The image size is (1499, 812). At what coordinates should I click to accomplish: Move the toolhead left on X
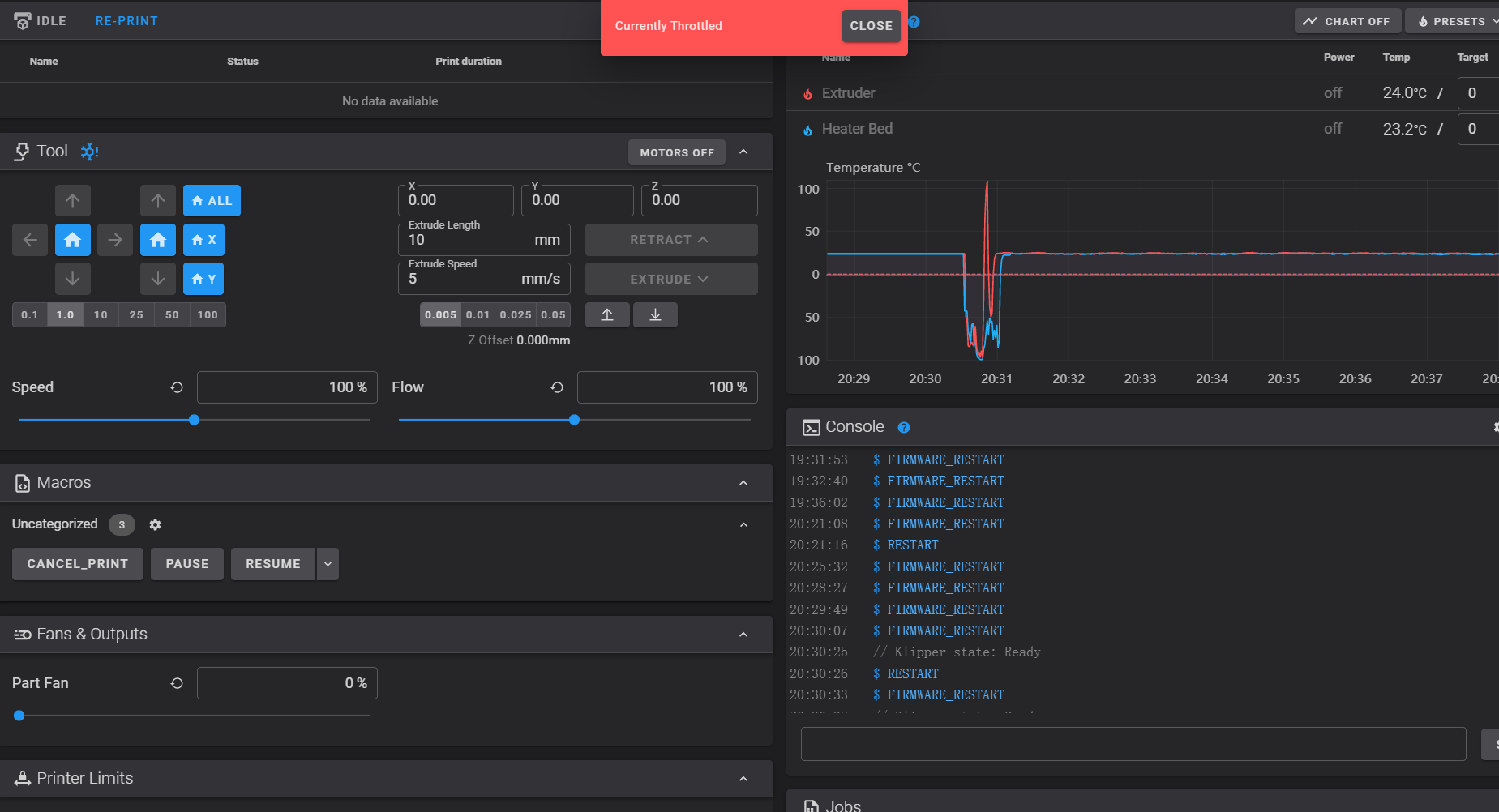[30, 240]
